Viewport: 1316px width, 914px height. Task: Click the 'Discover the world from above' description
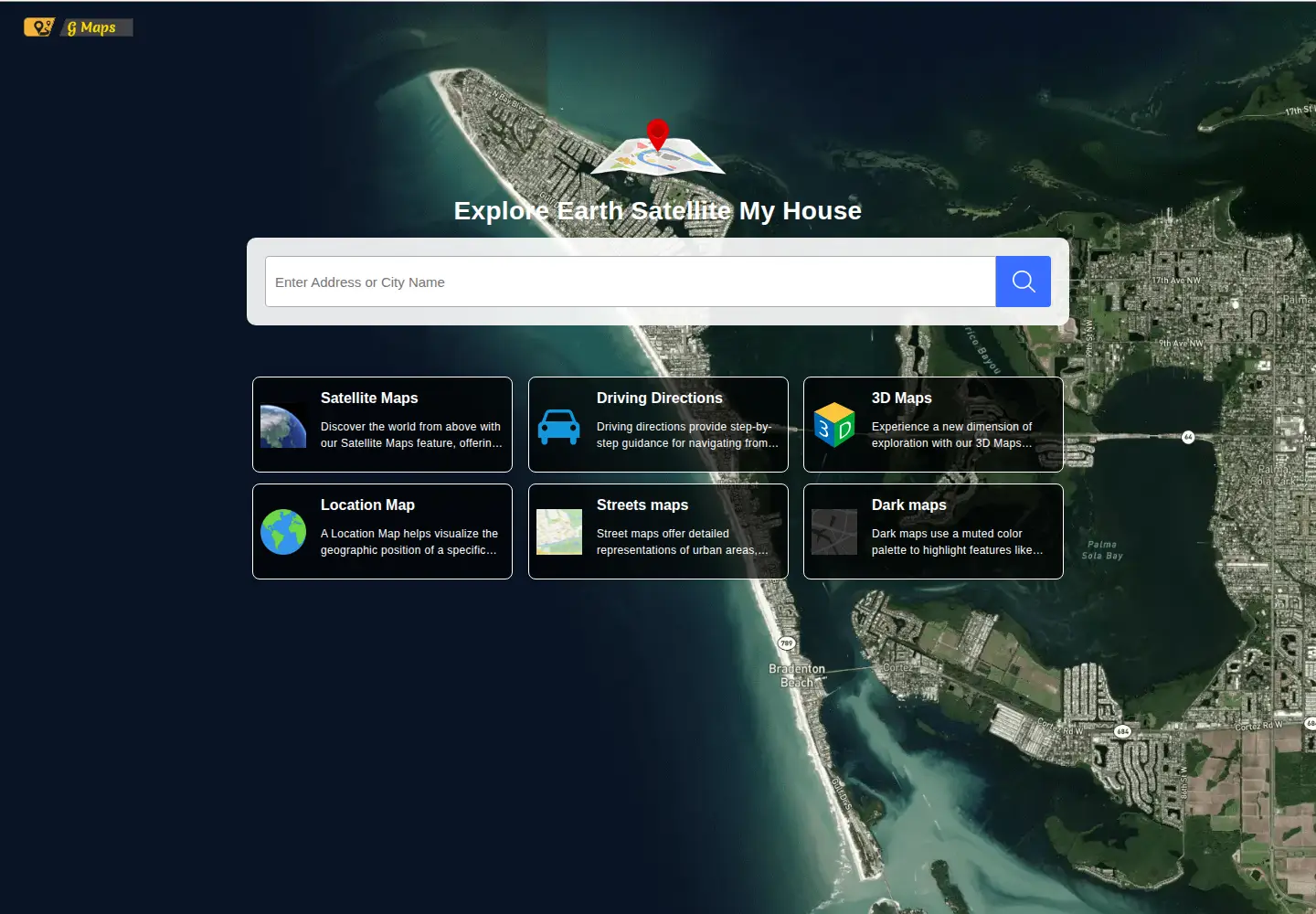411,435
